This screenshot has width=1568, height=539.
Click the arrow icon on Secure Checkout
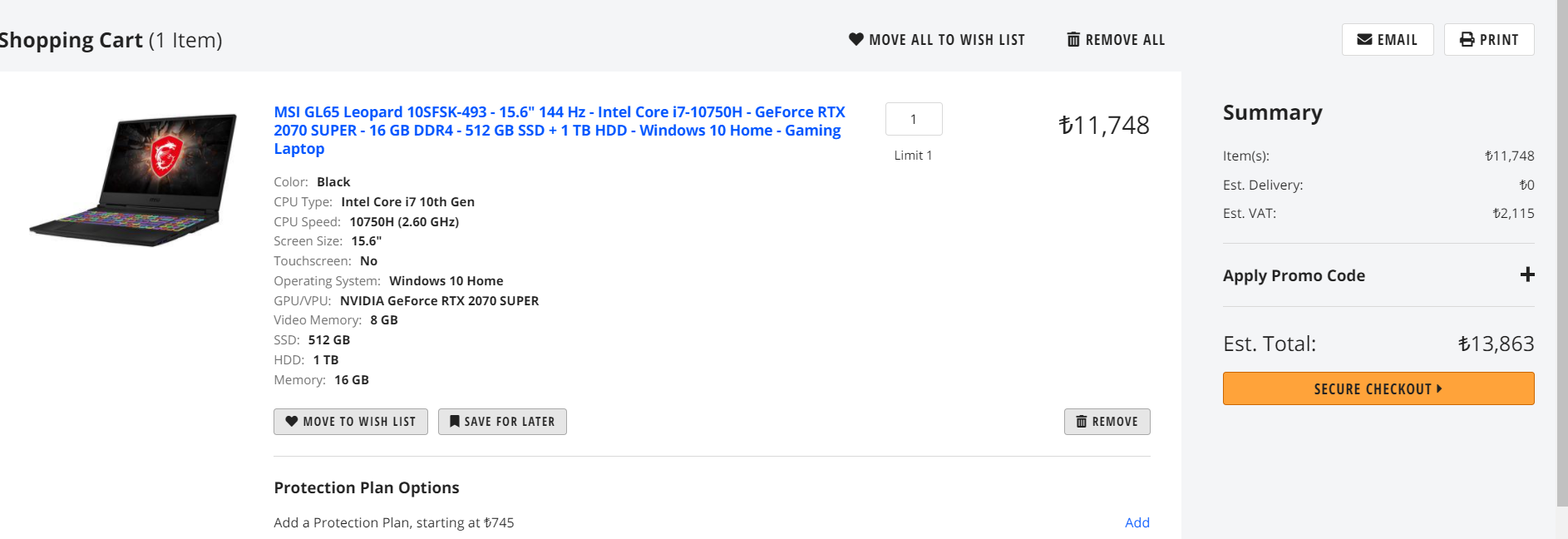(x=1439, y=388)
